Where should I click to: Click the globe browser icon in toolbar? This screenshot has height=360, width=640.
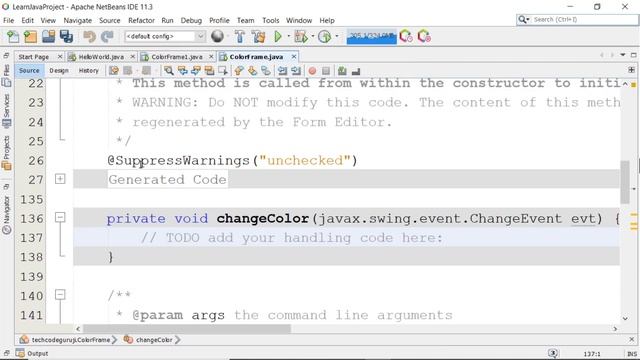(218, 36)
